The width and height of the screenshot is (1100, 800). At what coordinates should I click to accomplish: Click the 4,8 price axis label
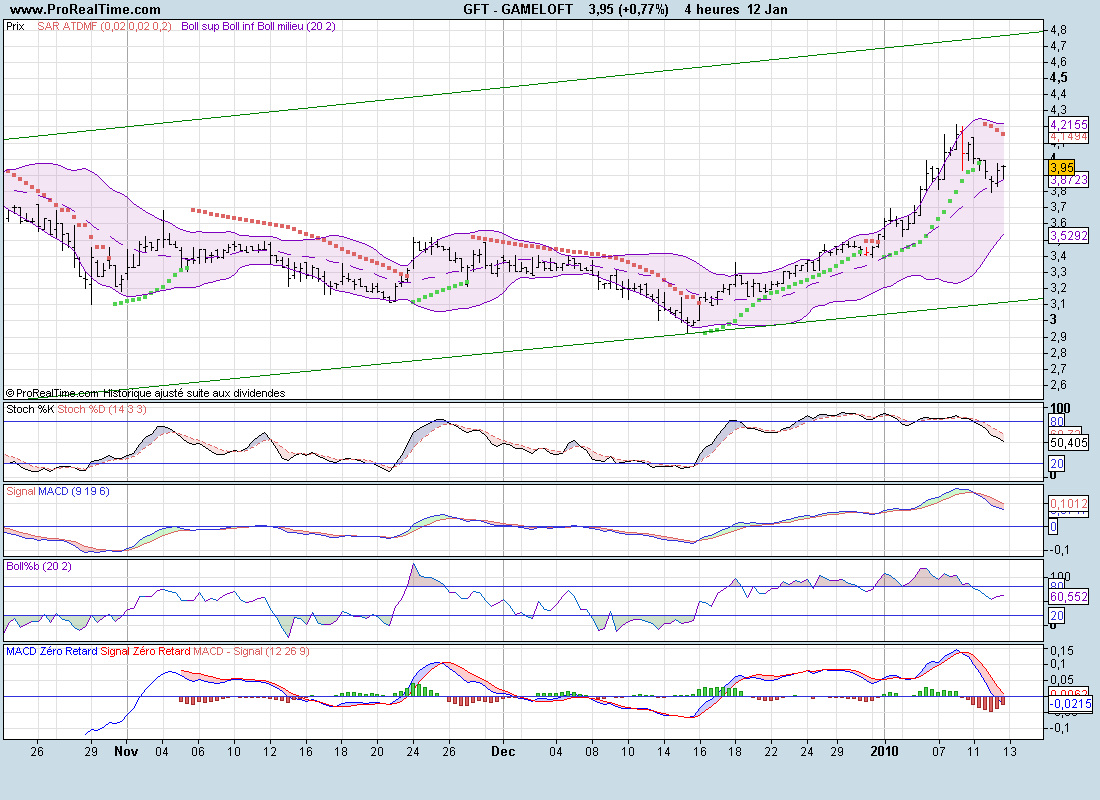pos(1059,30)
